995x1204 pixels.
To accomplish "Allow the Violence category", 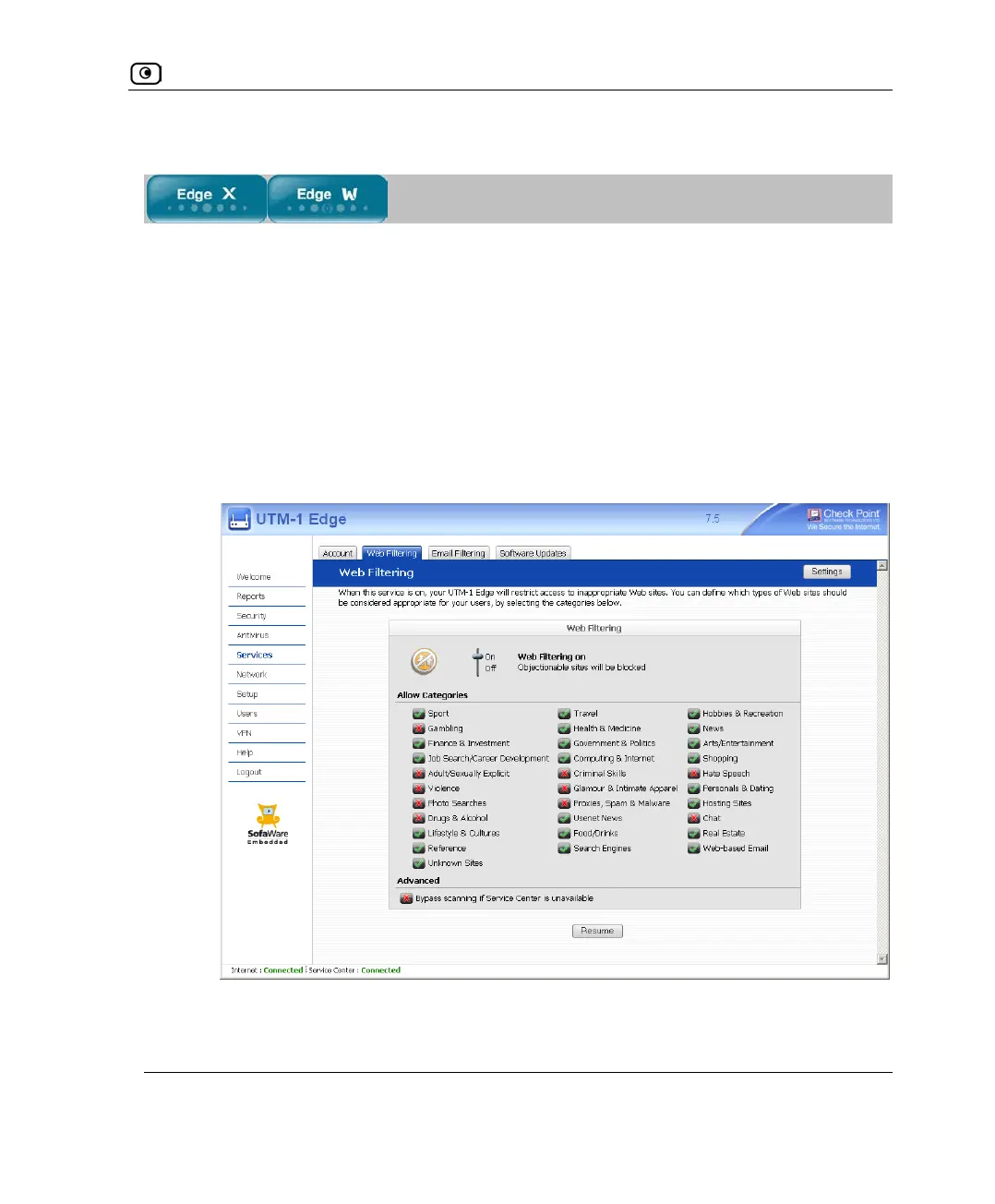I will pyautogui.click(x=418, y=789).
